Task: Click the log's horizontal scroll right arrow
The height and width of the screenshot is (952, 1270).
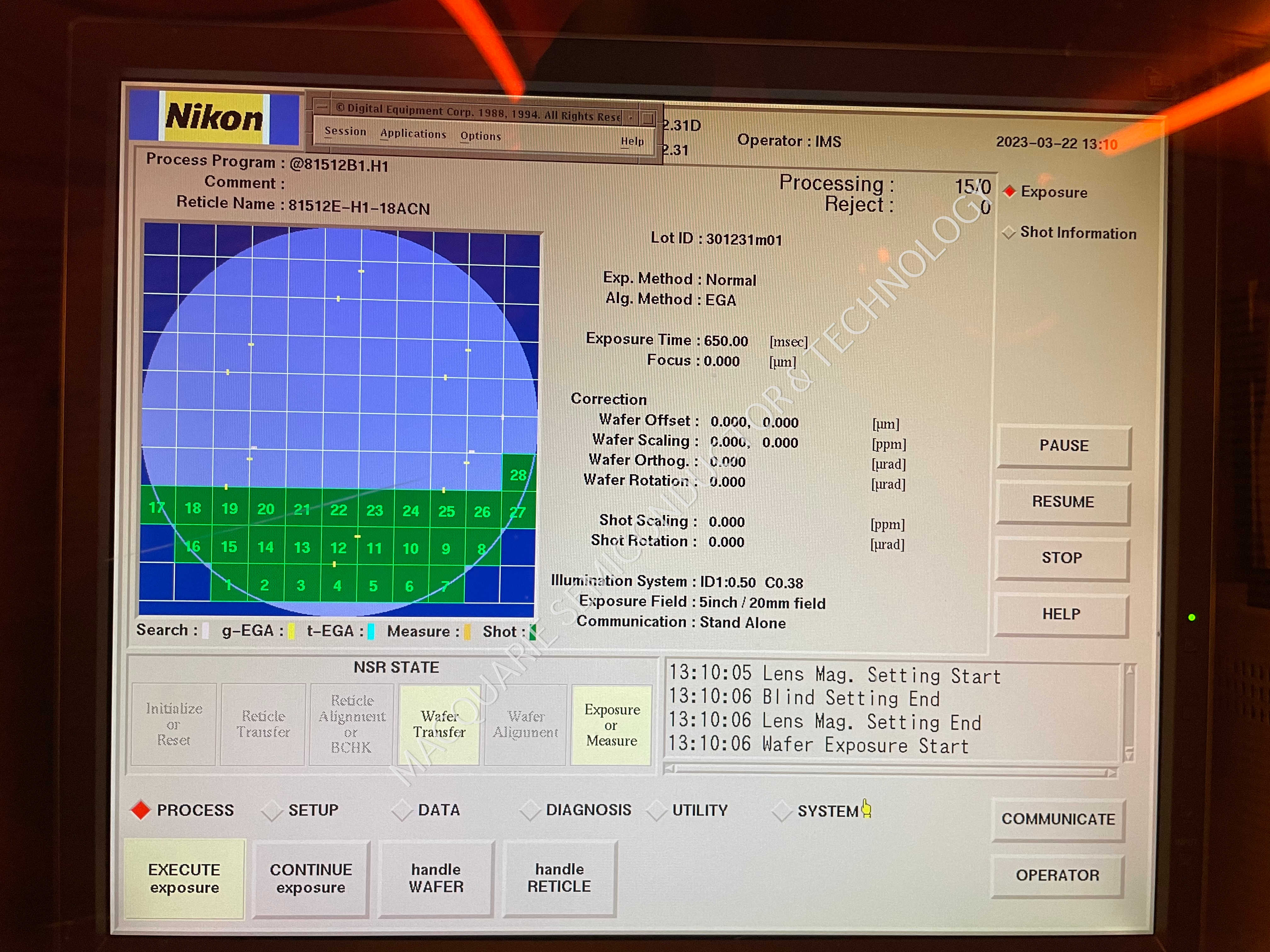Action: (x=1112, y=773)
